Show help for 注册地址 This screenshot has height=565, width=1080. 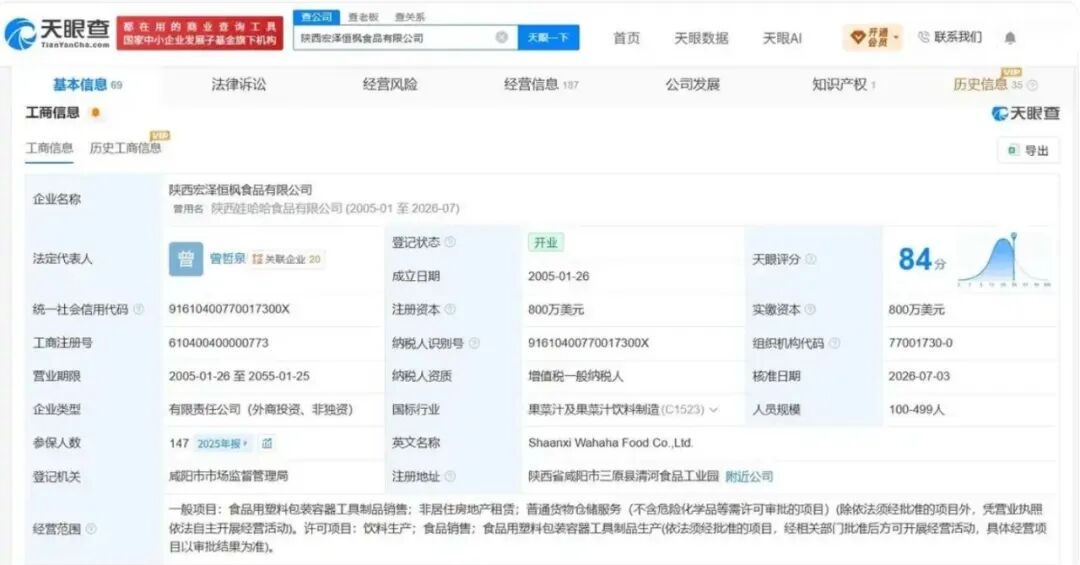tap(450, 476)
